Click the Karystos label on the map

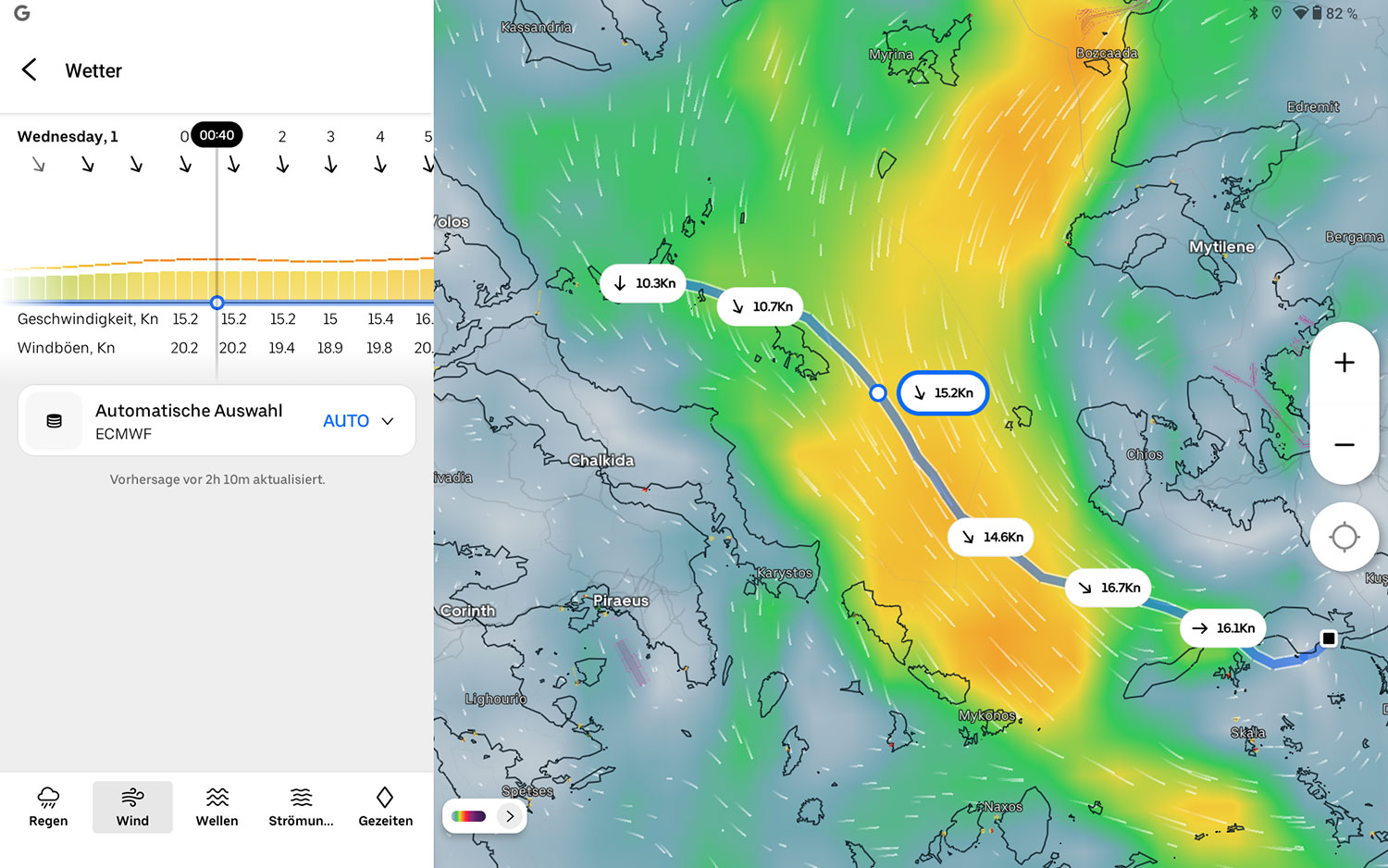pyautogui.click(x=785, y=573)
